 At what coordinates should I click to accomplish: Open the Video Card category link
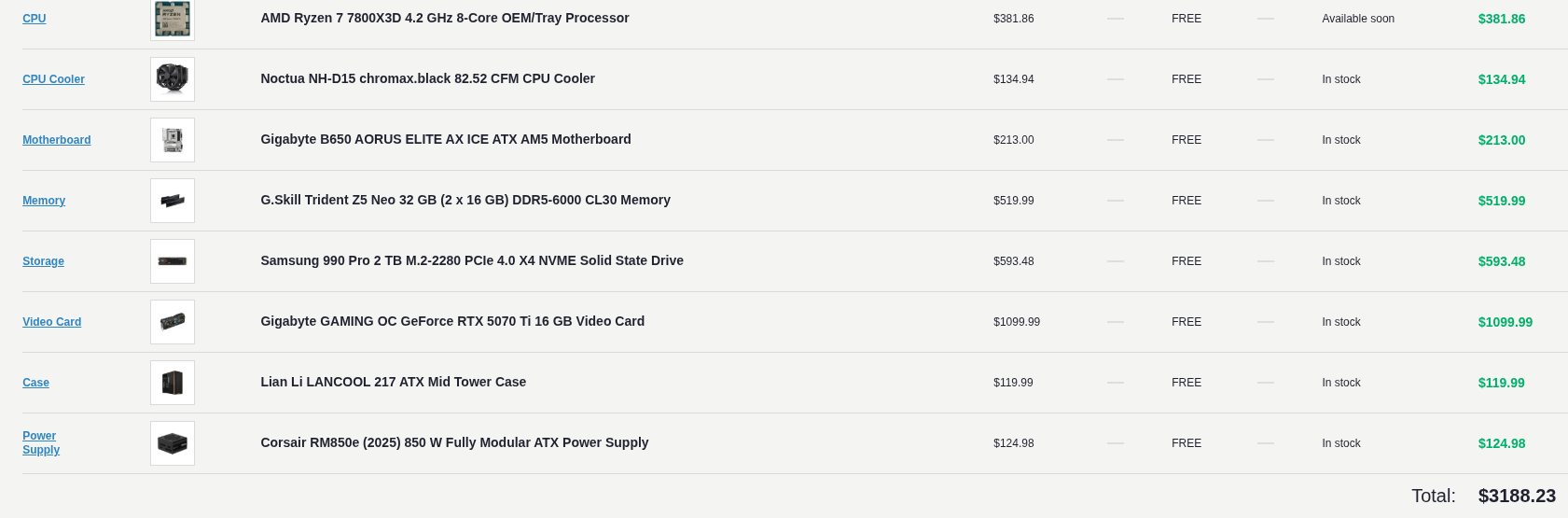tap(51, 322)
